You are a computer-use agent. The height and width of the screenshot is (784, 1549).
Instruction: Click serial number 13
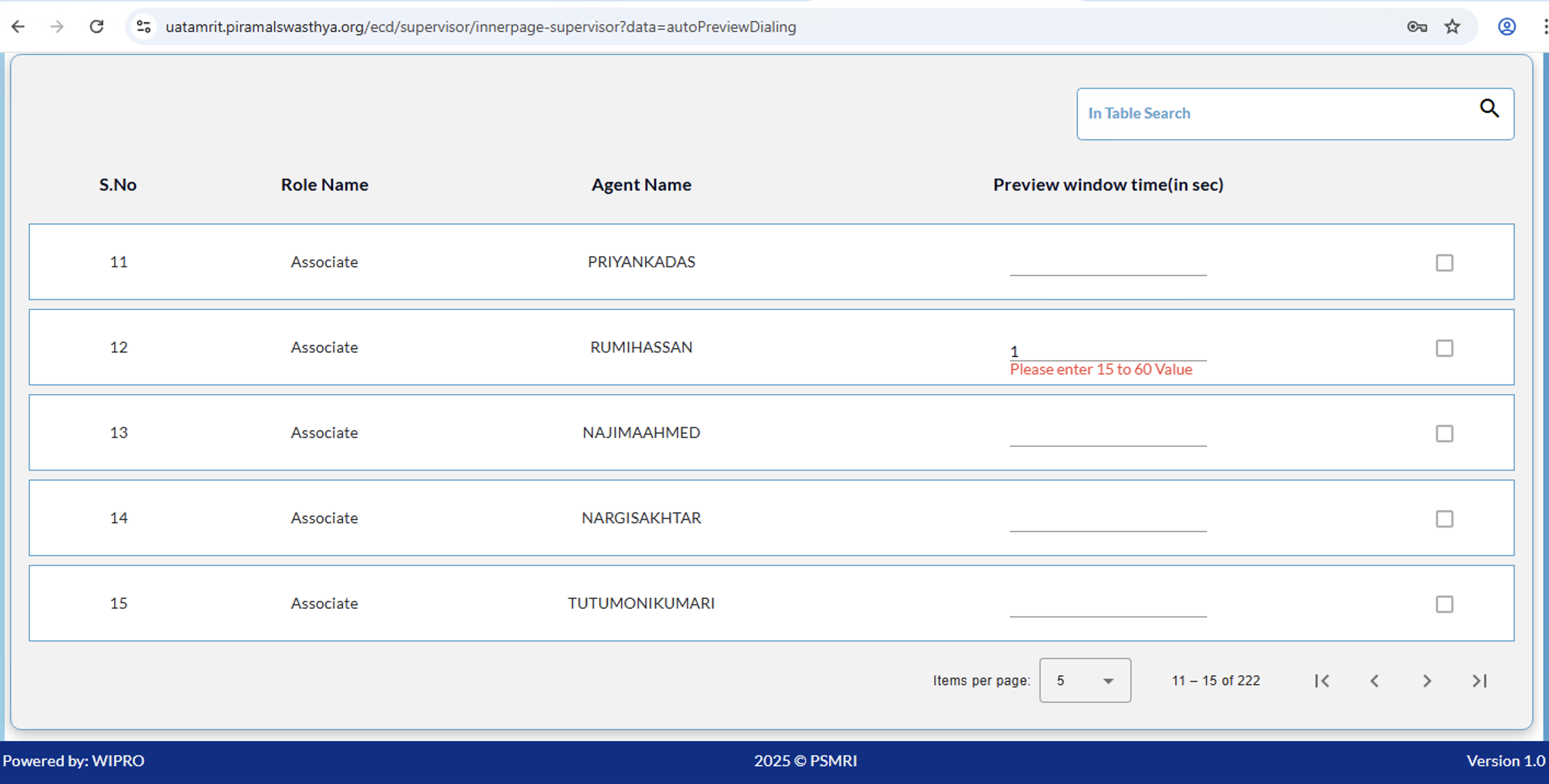pyautogui.click(x=118, y=433)
